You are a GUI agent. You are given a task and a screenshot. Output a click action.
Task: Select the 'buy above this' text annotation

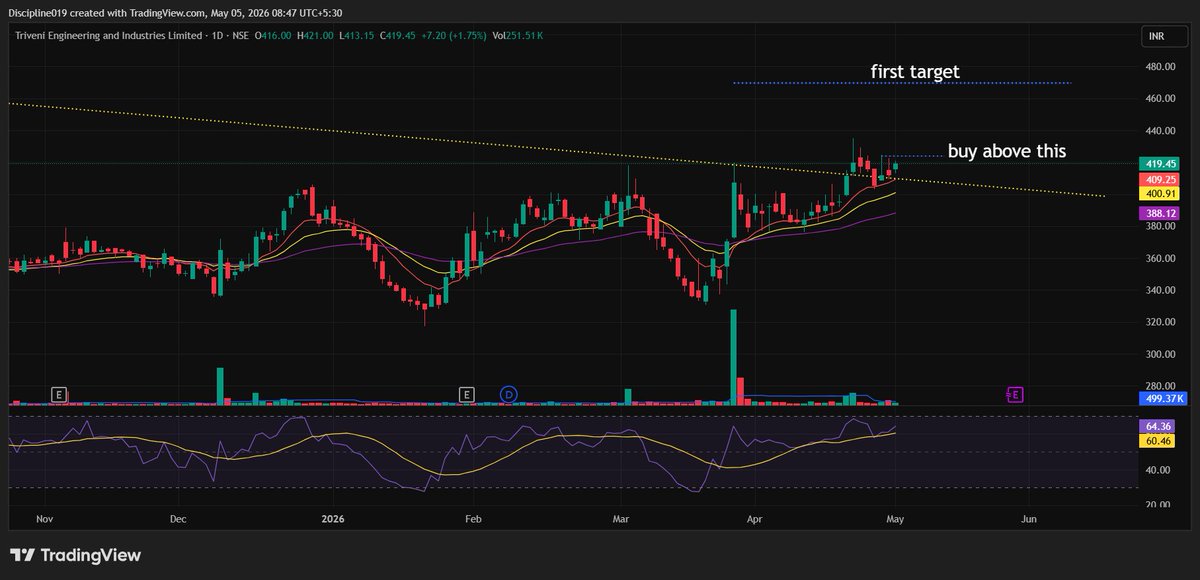click(1007, 151)
